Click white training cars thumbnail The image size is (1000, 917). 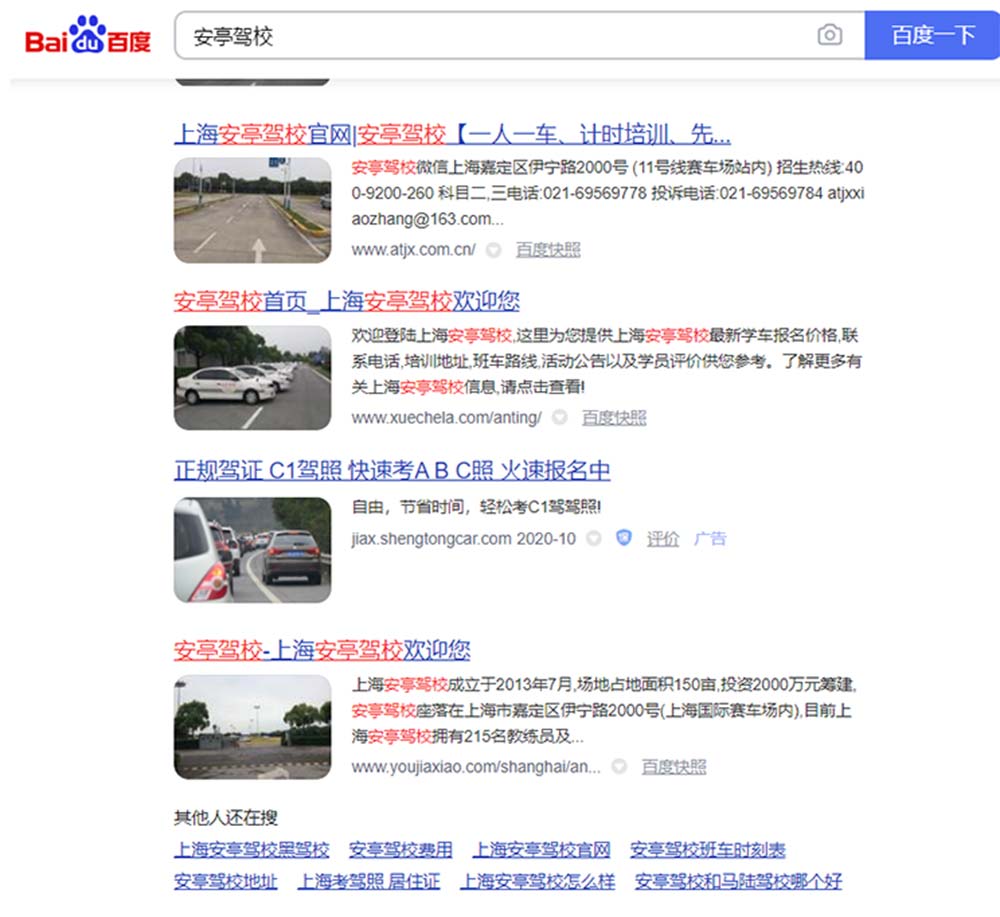tap(252, 378)
